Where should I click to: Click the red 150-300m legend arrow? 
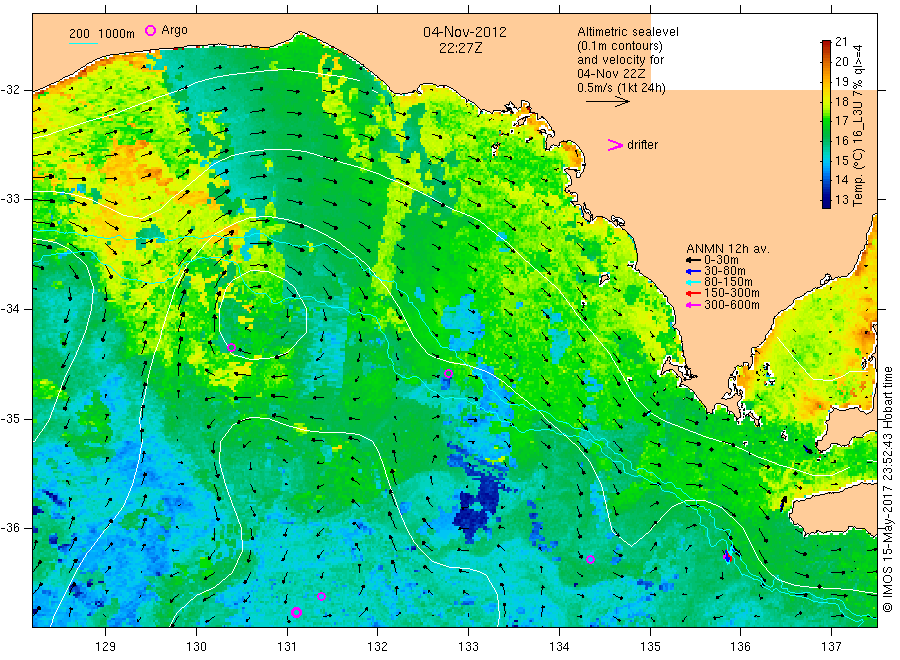point(693,294)
